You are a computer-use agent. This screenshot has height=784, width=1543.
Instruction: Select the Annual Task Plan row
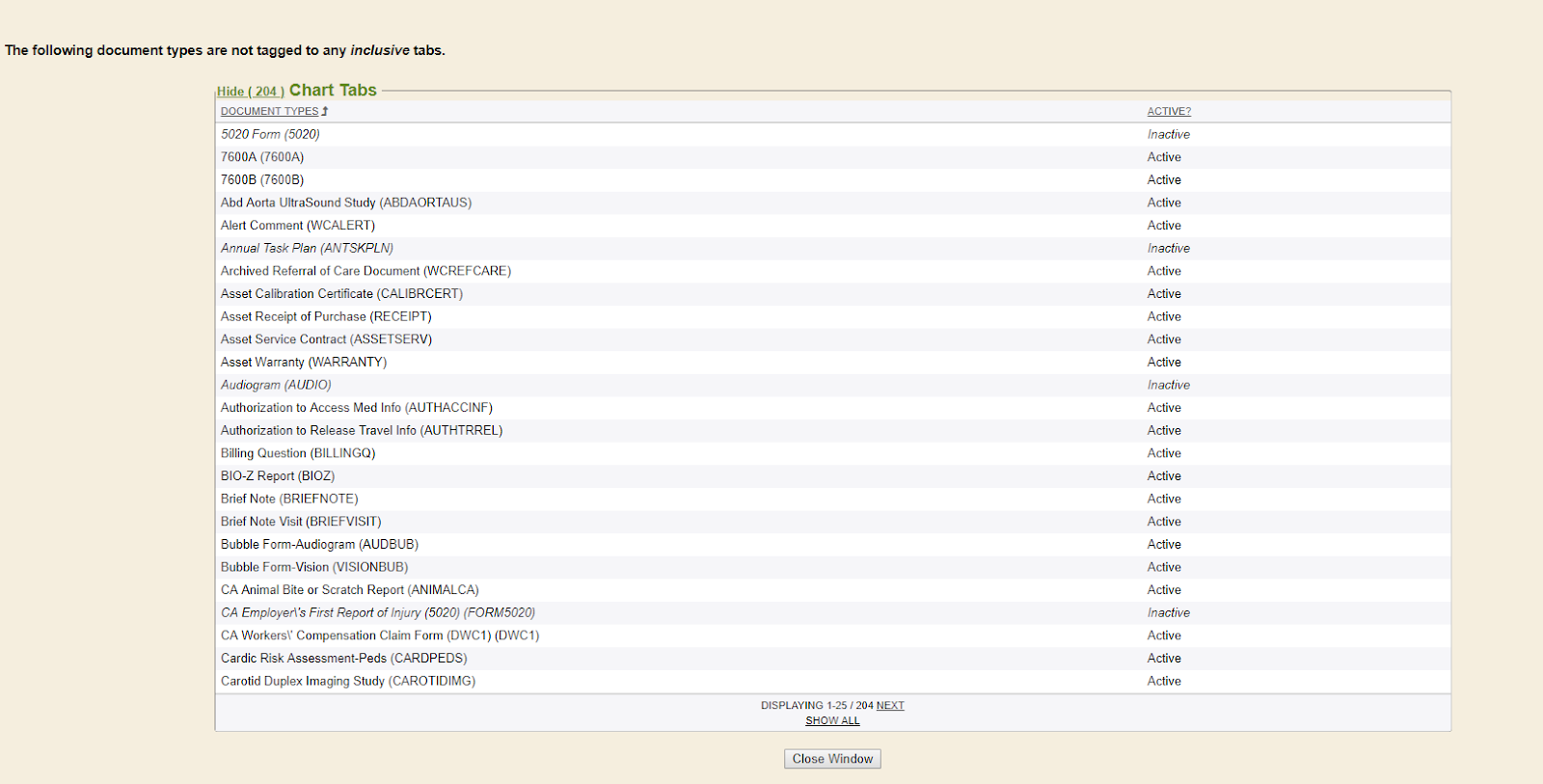(x=307, y=249)
